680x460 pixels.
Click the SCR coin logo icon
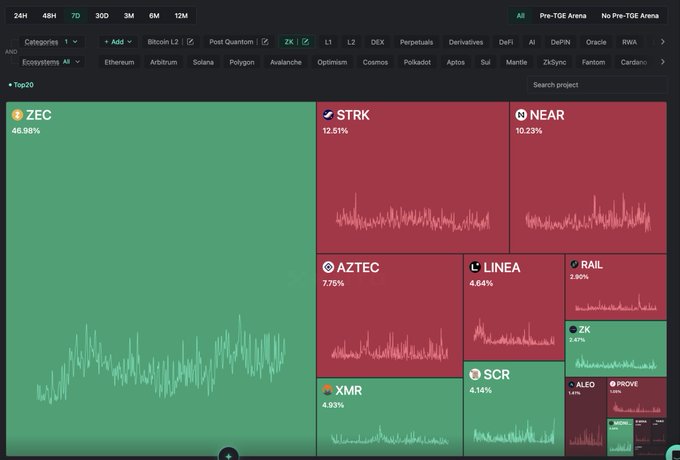coord(475,374)
